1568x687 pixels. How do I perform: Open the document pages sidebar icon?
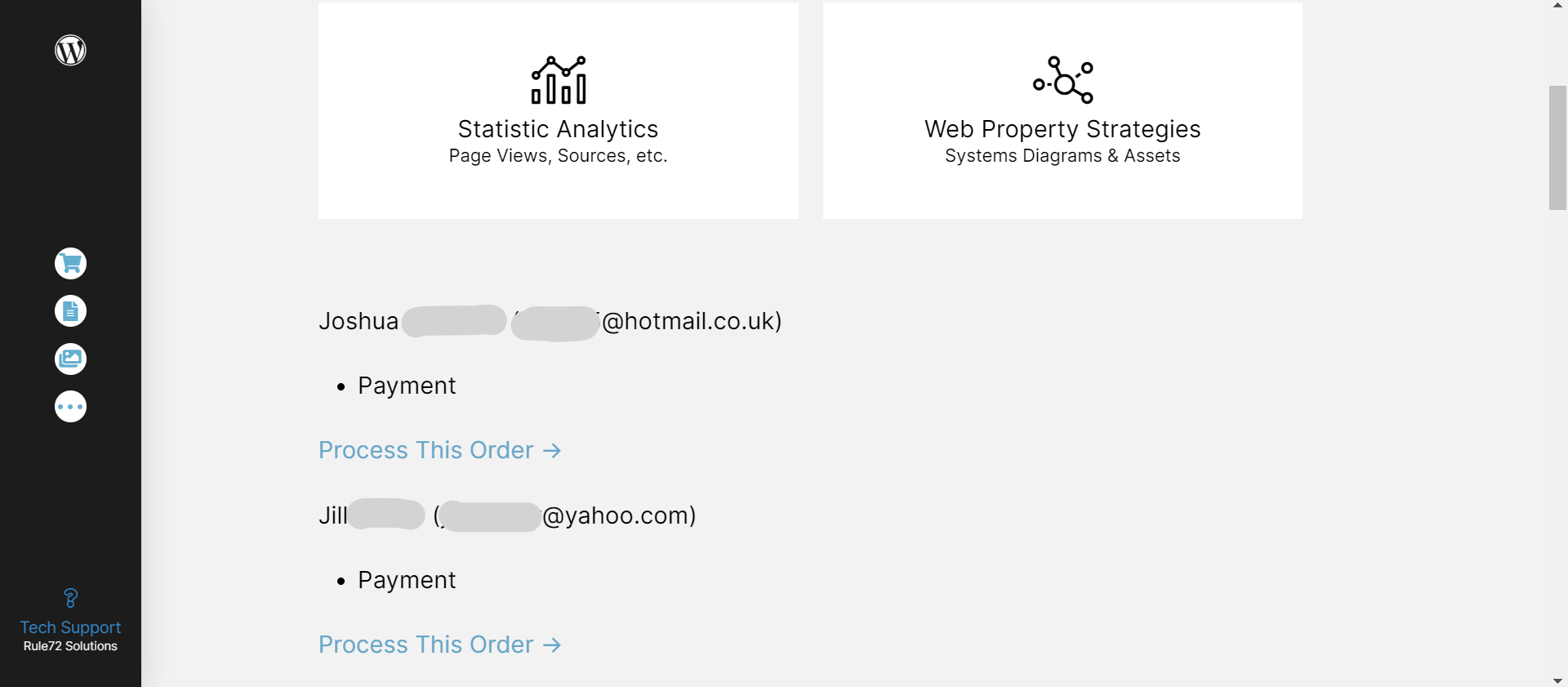(70, 311)
